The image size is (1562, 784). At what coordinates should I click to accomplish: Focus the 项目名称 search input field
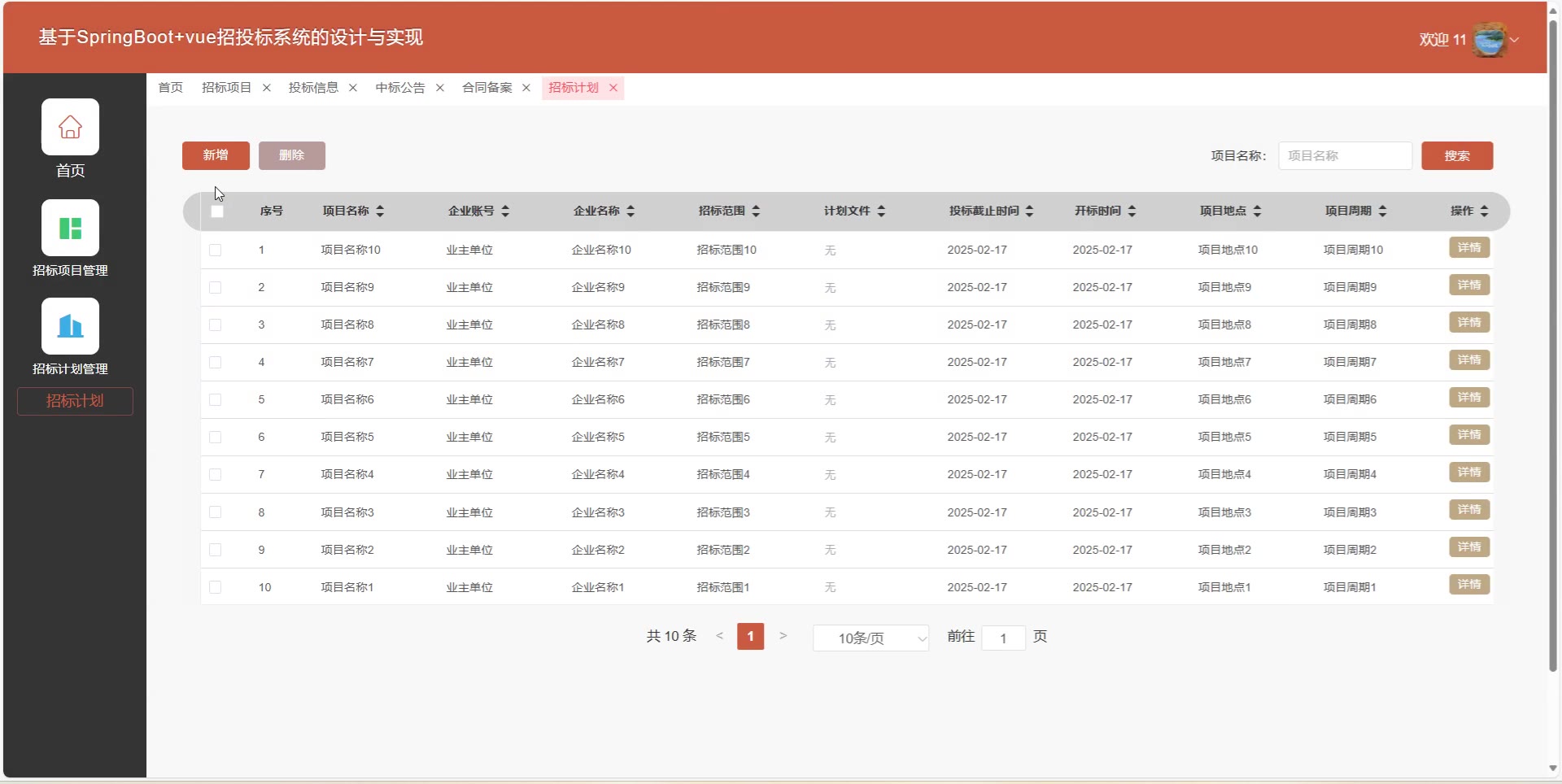point(1345,155)
